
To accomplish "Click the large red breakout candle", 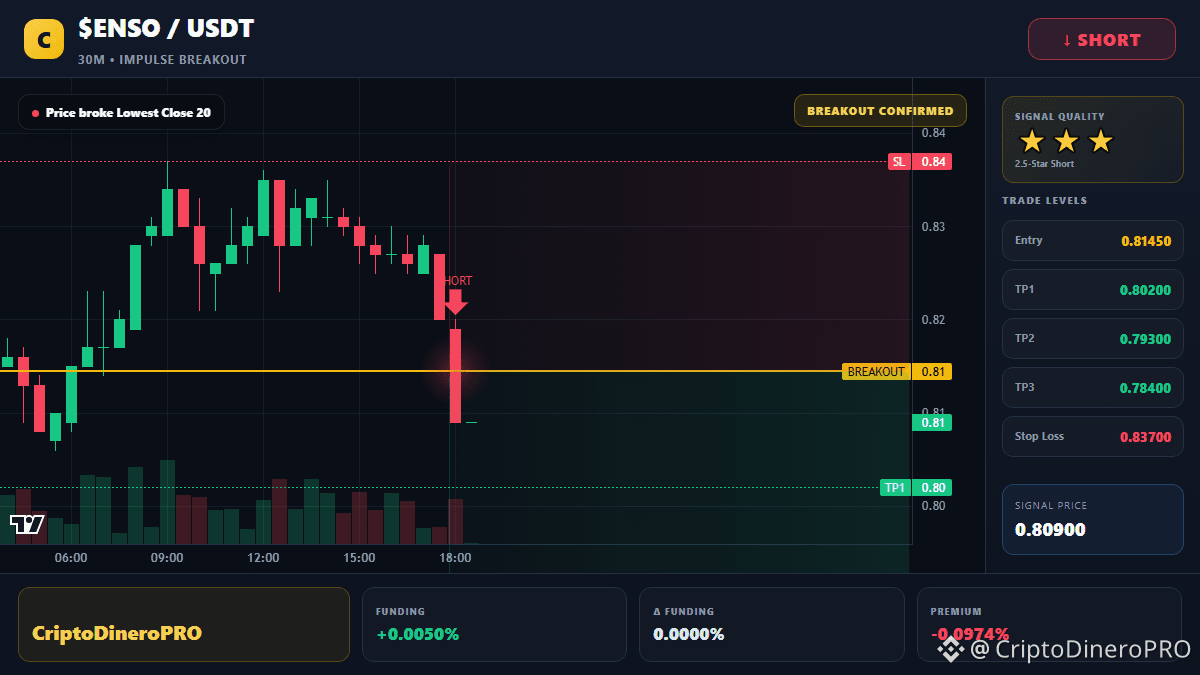I will click(455, 376).
